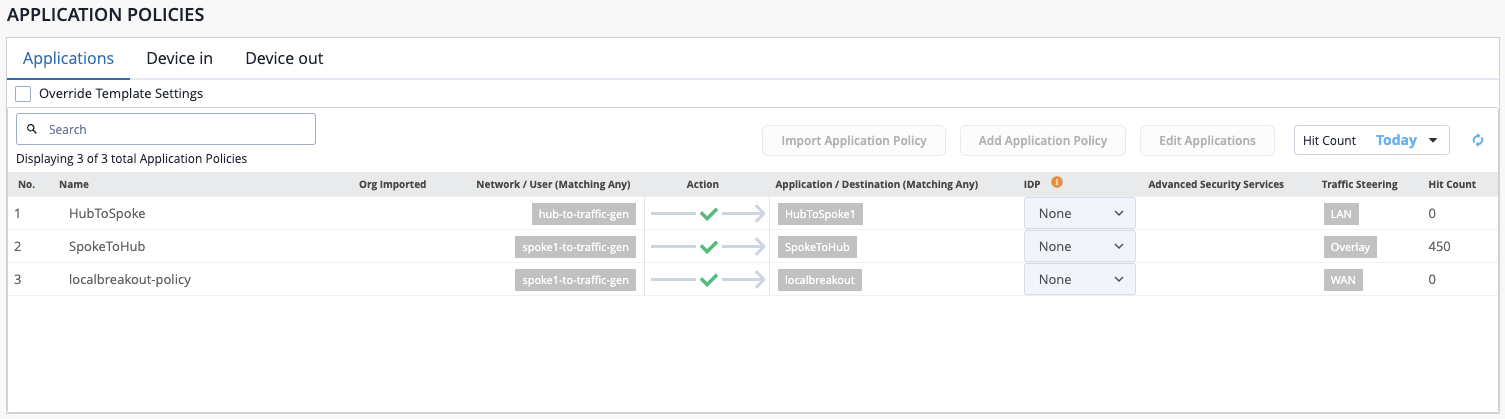1505x419 pixels.
Task: Enable Override Template Settings checkbox
Action: 23,94
